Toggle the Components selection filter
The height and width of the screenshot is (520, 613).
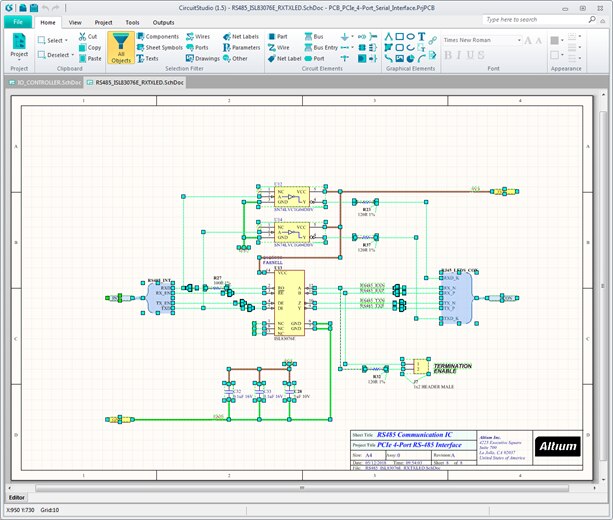pyautogui.click(x=156, y=36)
